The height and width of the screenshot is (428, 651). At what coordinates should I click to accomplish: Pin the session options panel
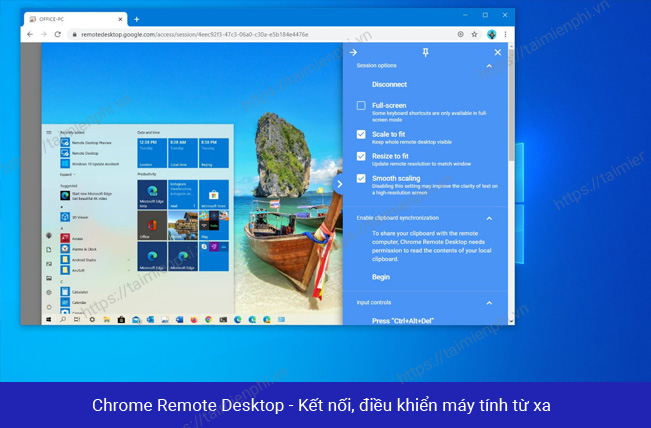point(425,52)
